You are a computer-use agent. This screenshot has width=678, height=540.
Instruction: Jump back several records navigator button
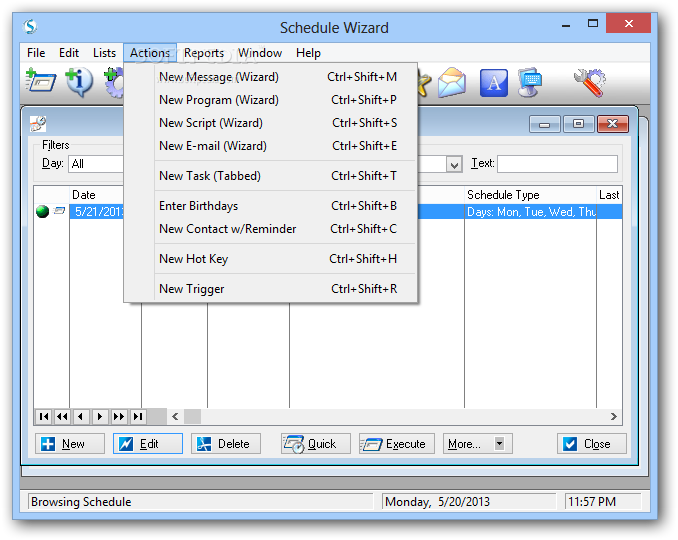[x=62, y=416]
